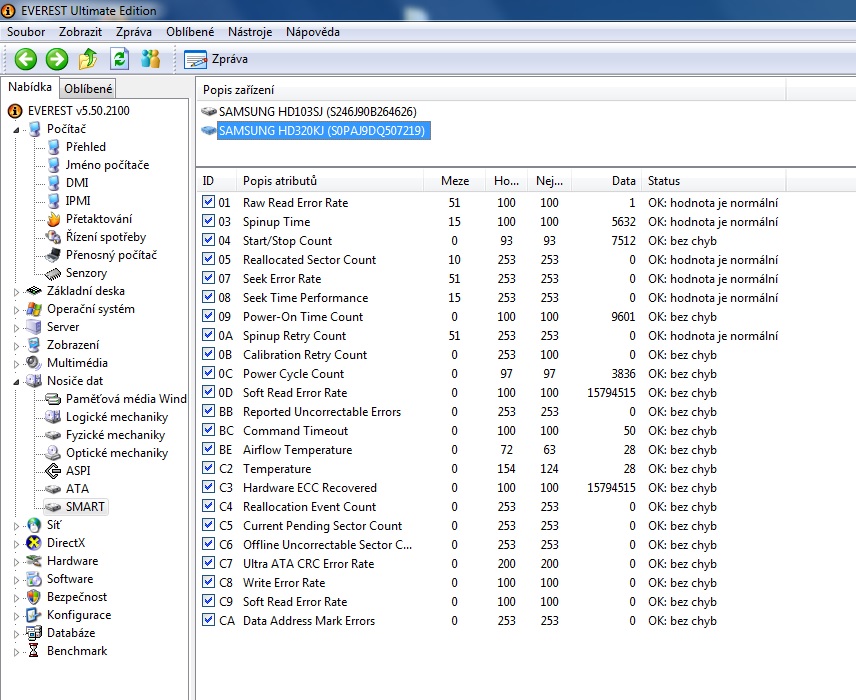Toggle the BE Airflow Temperature checkbox
The height and width of the screenshot is (700, 856).
[x=208, y=449]
